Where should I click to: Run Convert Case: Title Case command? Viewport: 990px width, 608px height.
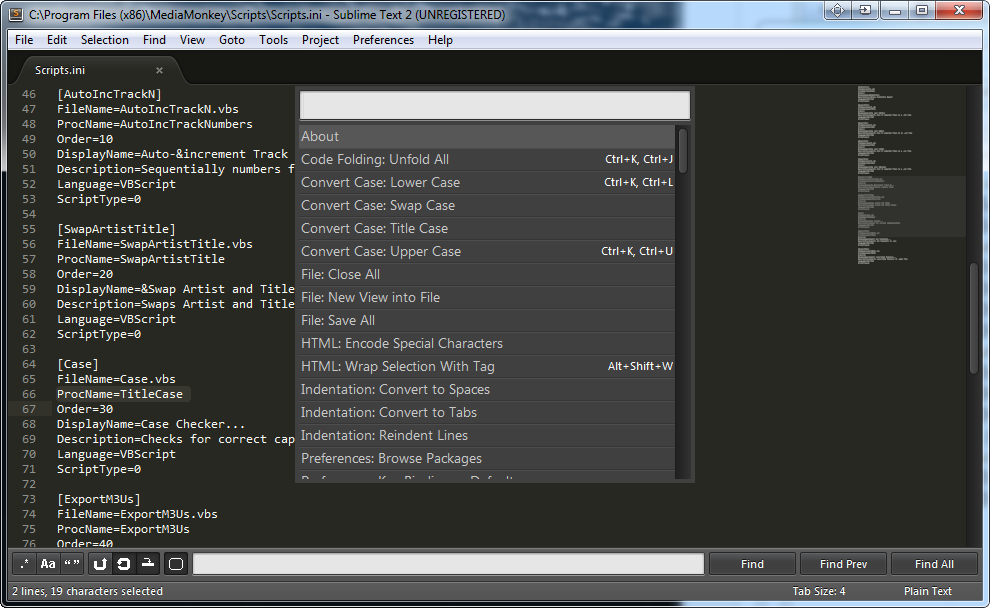tap(487, 229)
